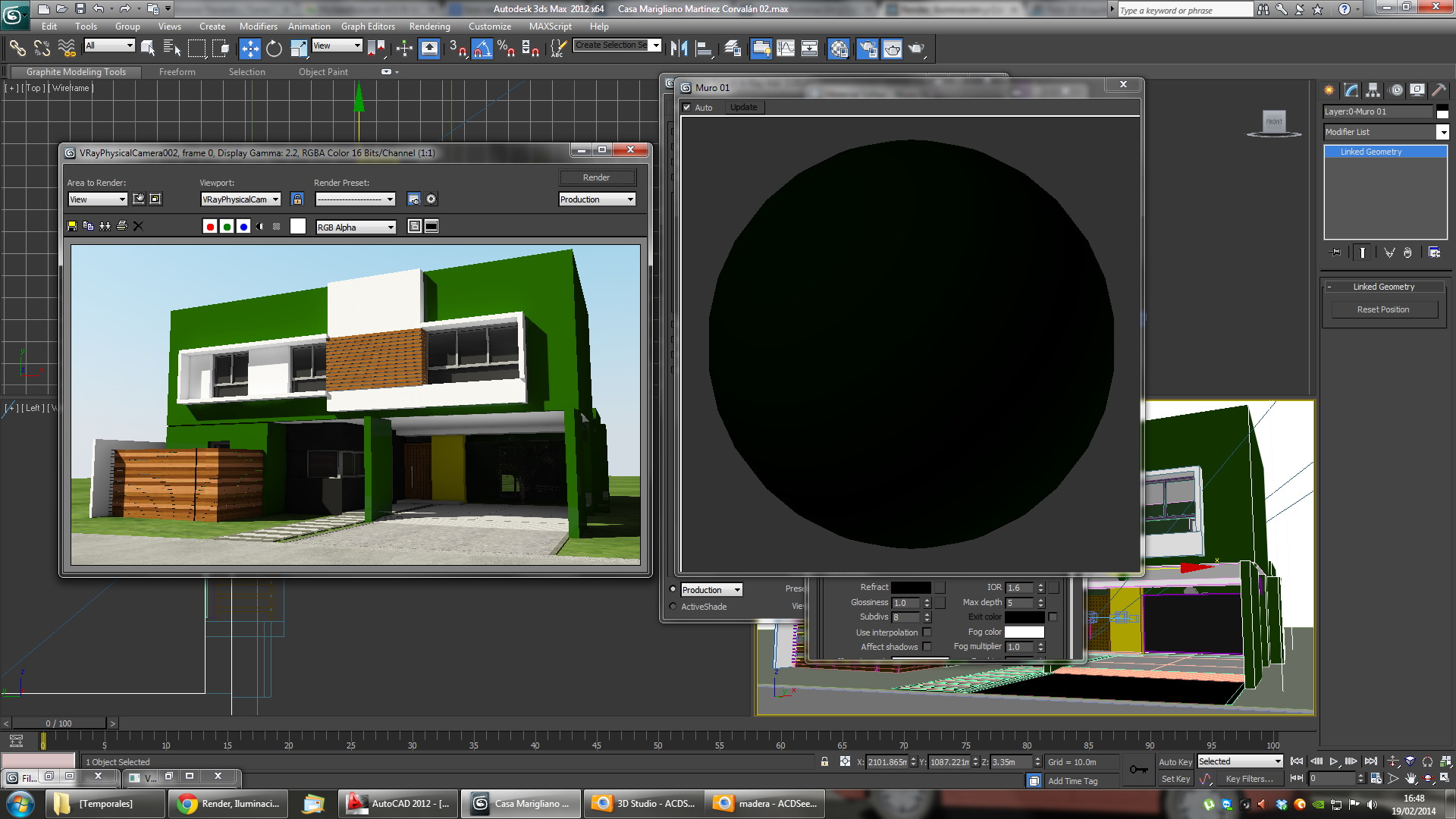Click the white Fog color swatch
The image size is (1456, 819).
pos(1024,632)
